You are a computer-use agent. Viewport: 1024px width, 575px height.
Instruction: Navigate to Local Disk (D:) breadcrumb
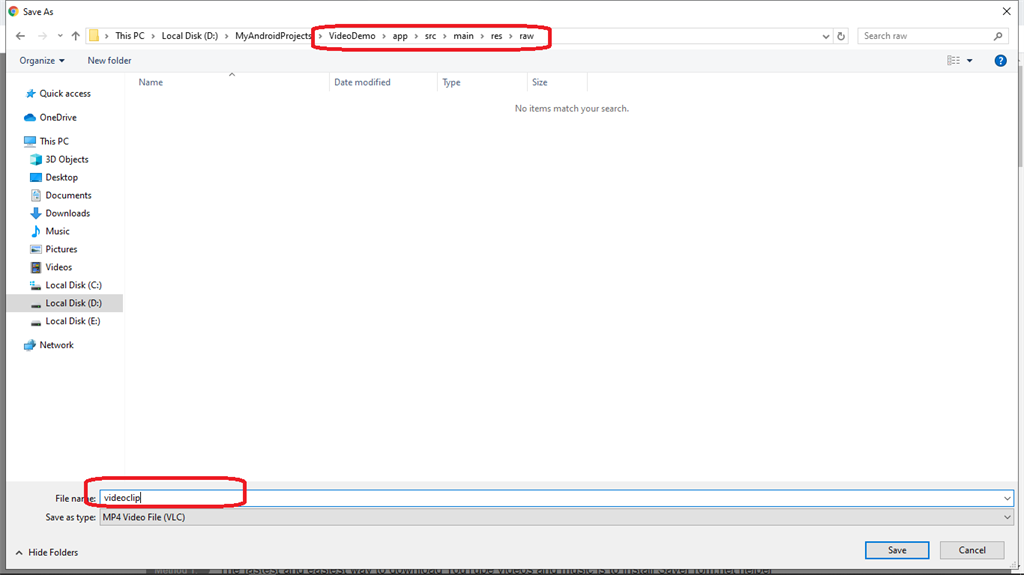(x=190, y=36)
